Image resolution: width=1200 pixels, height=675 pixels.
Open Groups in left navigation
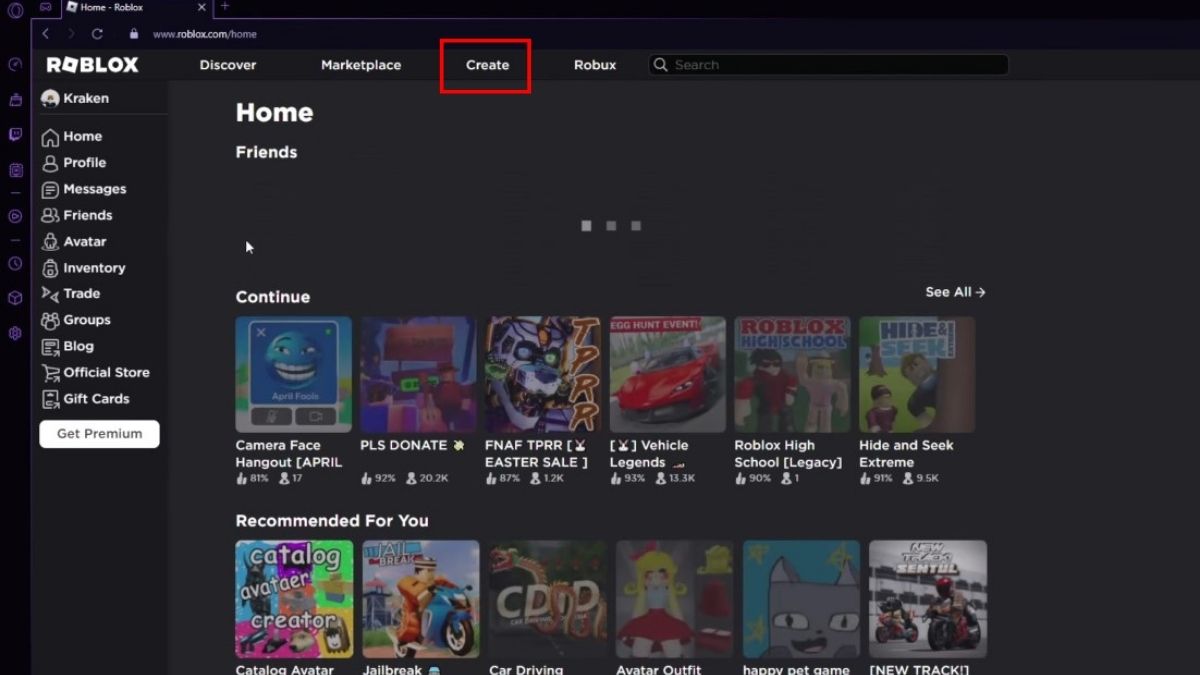click(x=76, y=320)
